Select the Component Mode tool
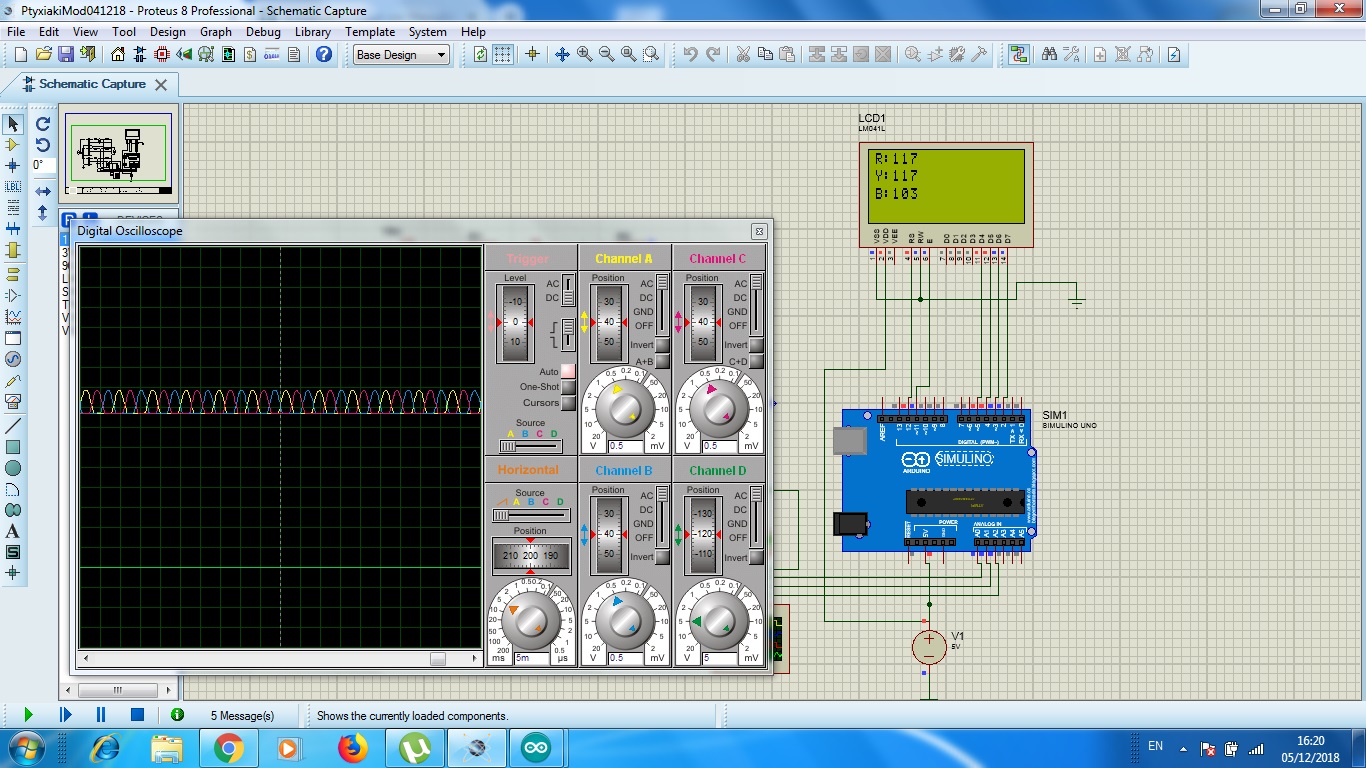This screenshot has width=1366, height=768. (13, 145)
